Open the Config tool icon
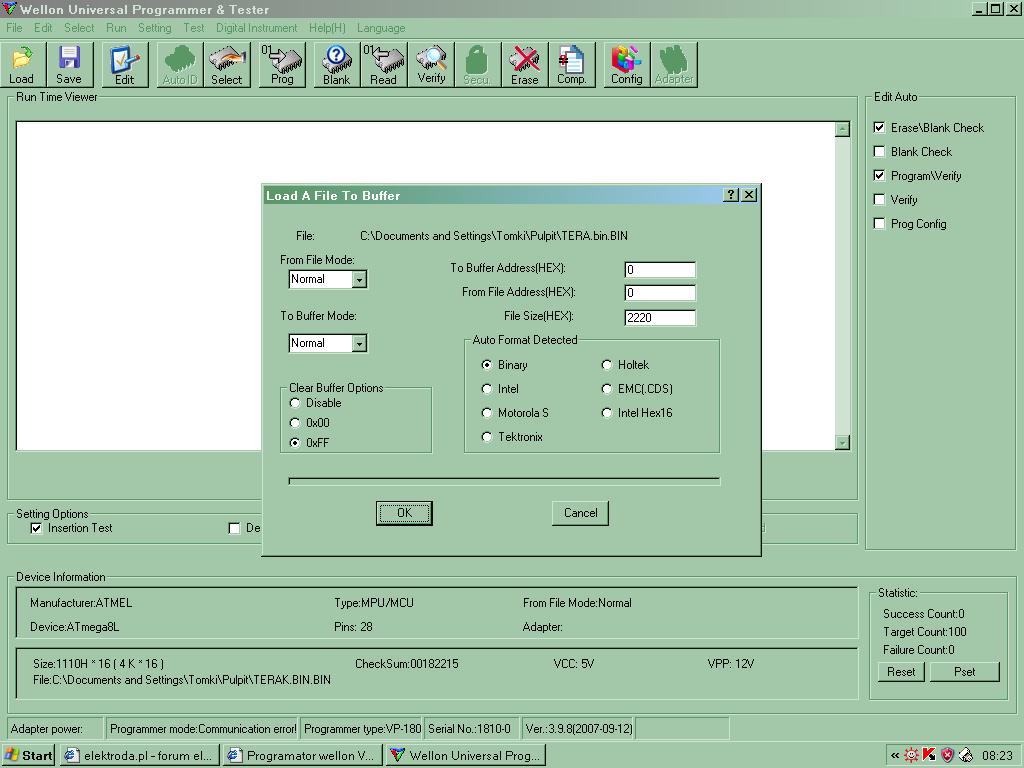This screenshot has width=1024, height=768. [626, 64]
